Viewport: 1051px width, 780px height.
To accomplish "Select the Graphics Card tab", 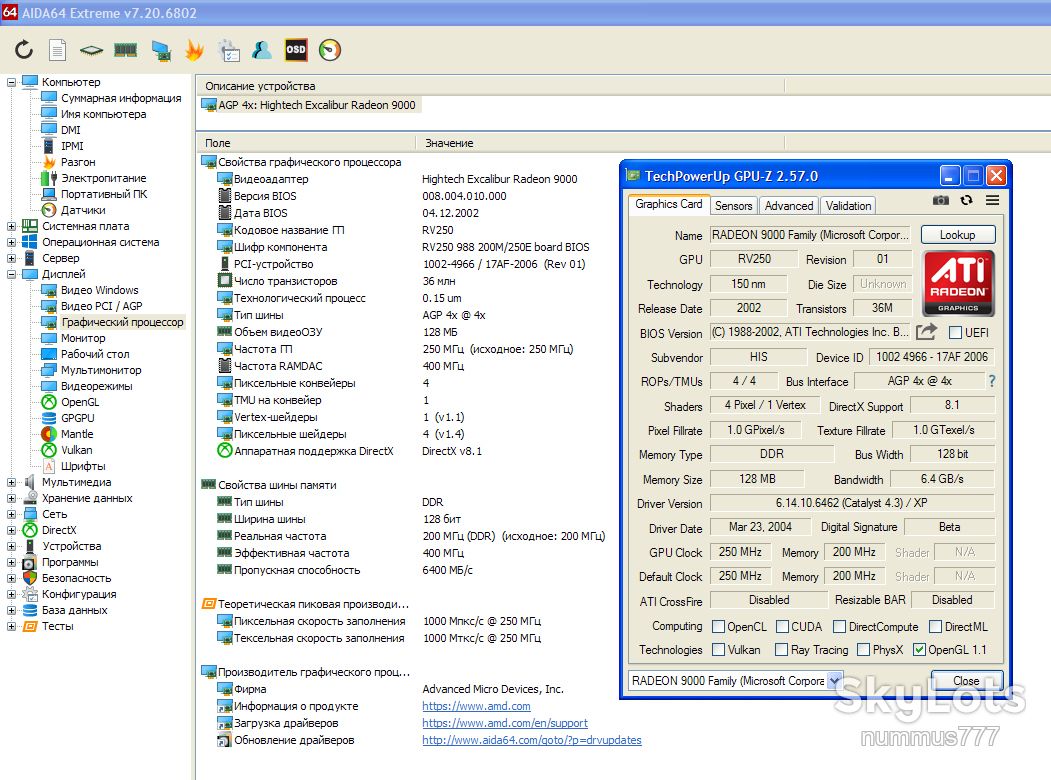I will (x=668, y=204).
